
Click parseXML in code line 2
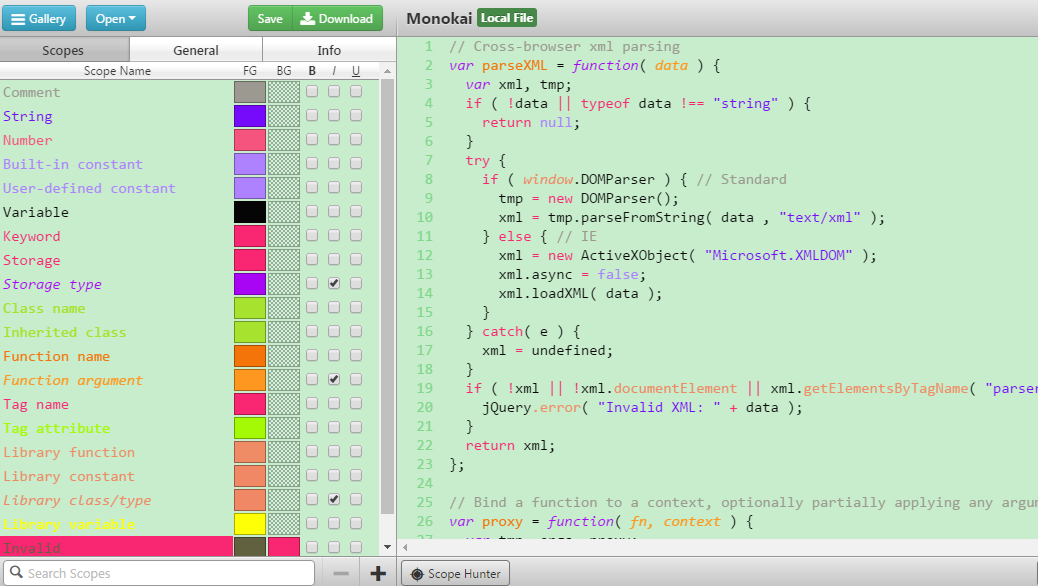pyautogui.click(x=514, y=65)
